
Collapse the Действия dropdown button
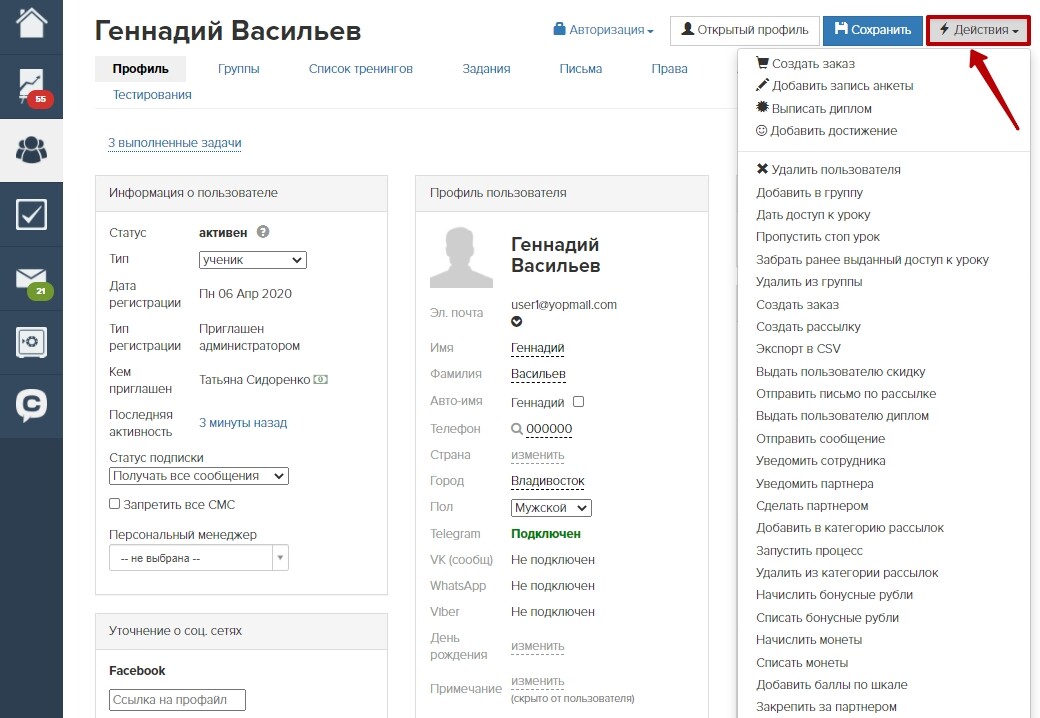978,30
